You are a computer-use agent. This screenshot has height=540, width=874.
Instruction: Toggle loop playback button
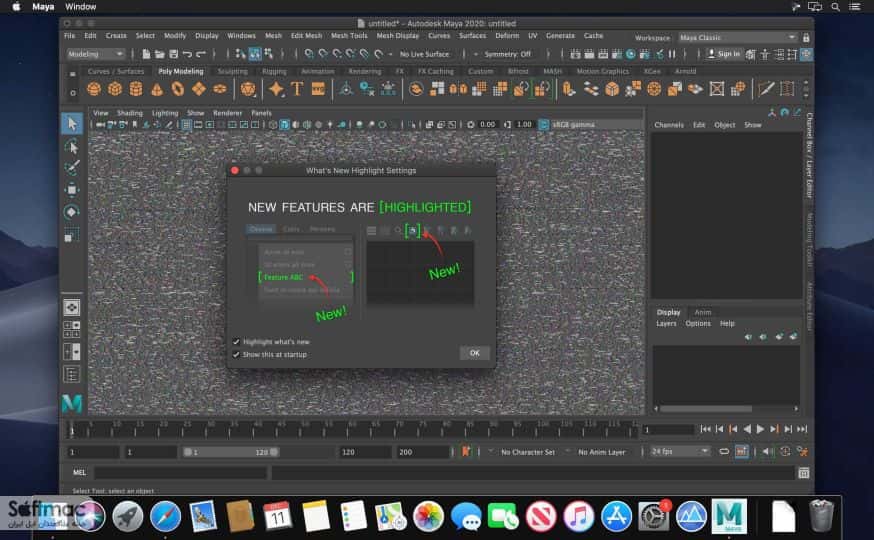tap(724, 452)
